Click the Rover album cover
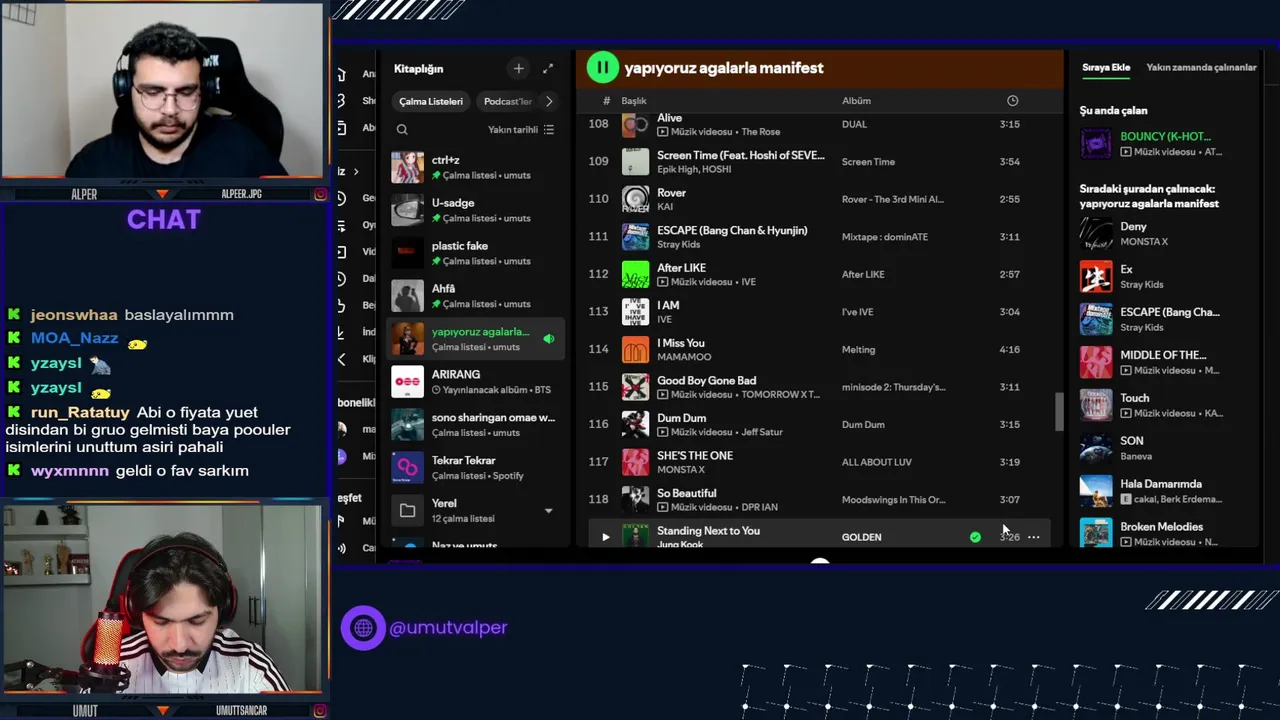The height and width of the screenshot is (720, 1280). coord(635,199)
